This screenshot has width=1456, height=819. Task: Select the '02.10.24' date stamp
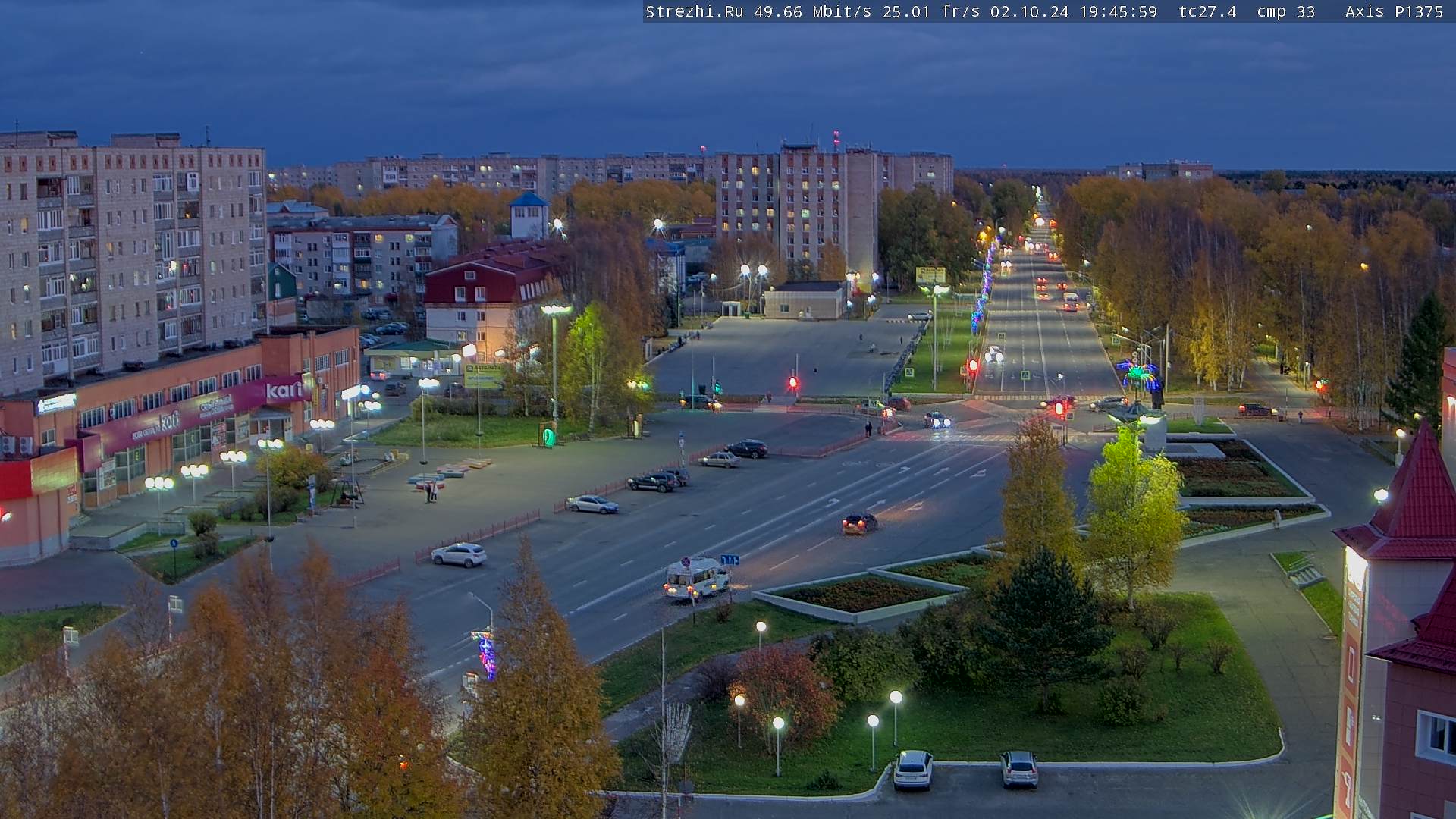click(x=1030, y=12)
